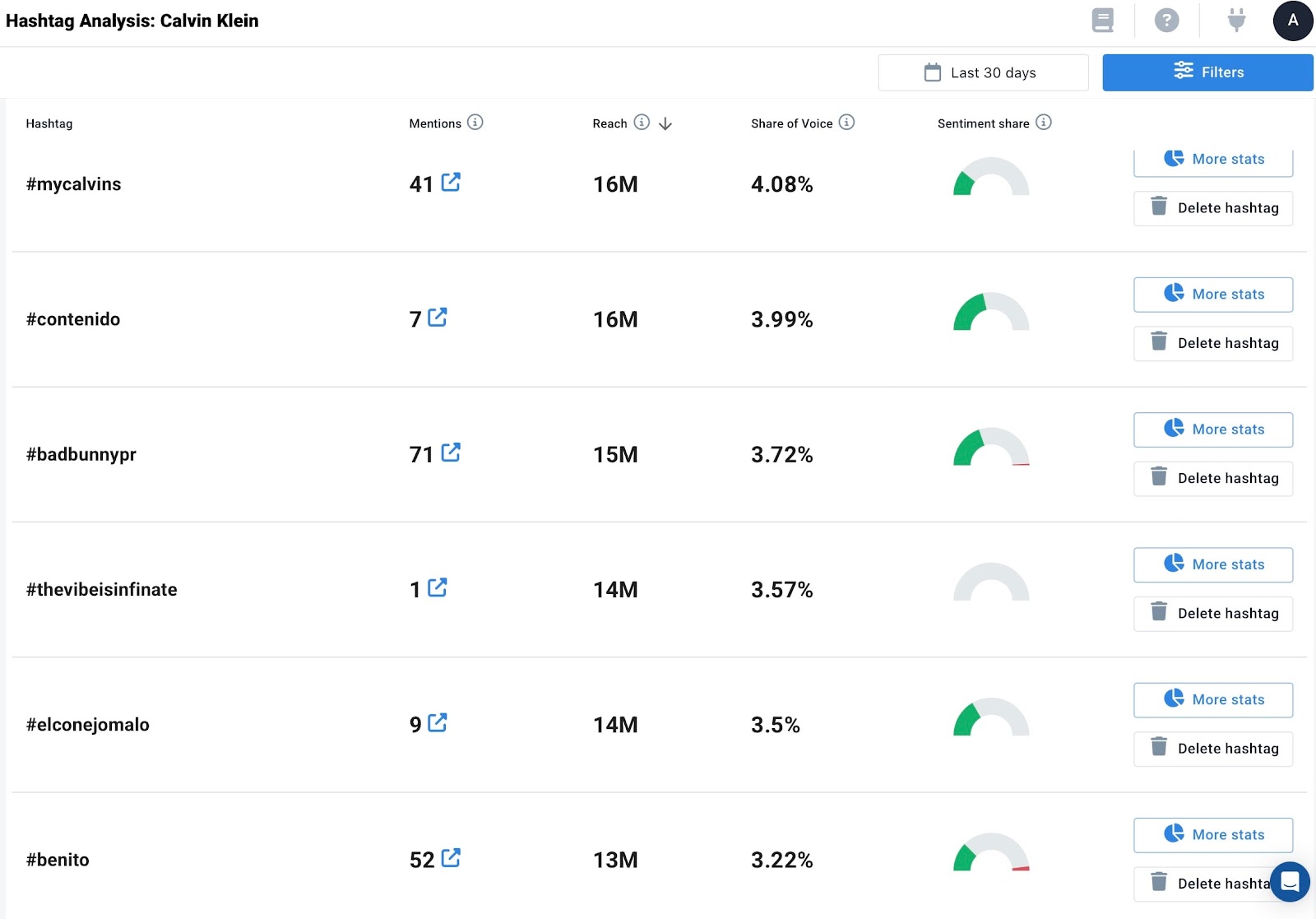
Task: View More stats for #badbunnypr
Action: point(1213,429)
